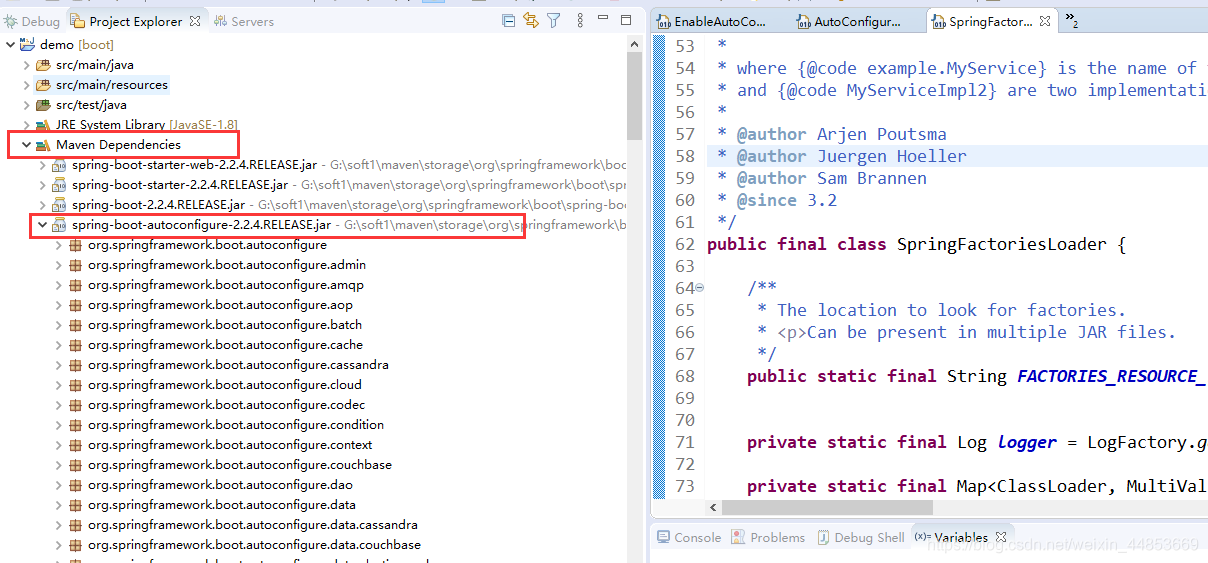The image size is (1208, 563).
Task: Click Problems tab icon
Action: [x=738, y=537]
